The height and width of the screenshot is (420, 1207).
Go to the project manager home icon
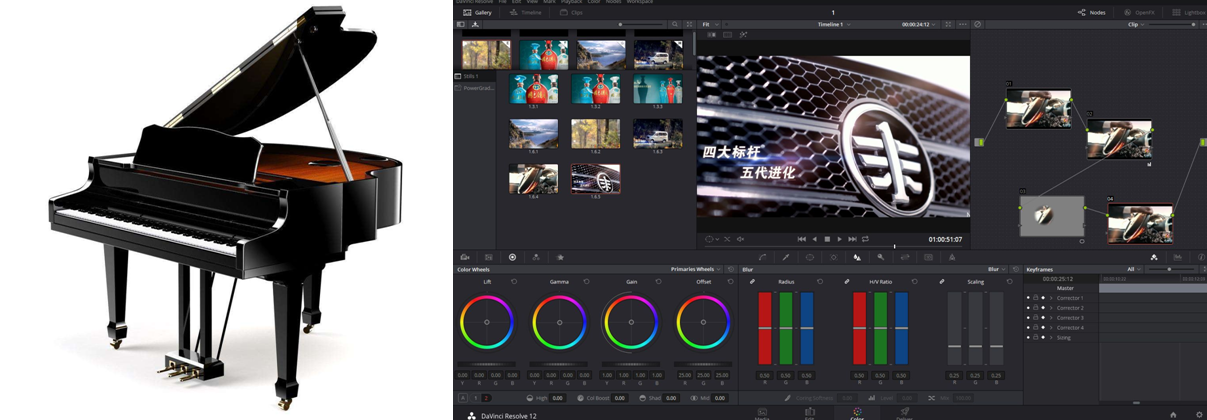point(1173,414)
